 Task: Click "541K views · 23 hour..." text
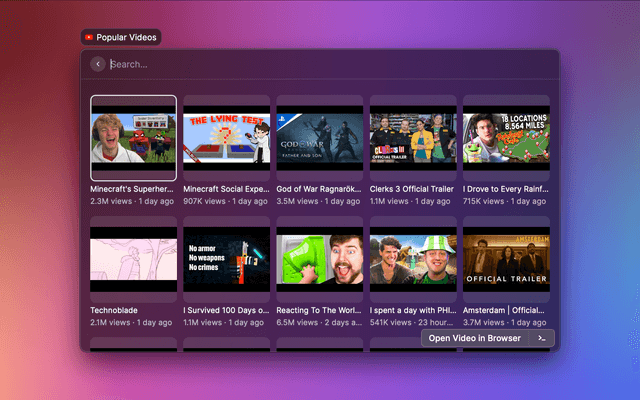[411, 322]
